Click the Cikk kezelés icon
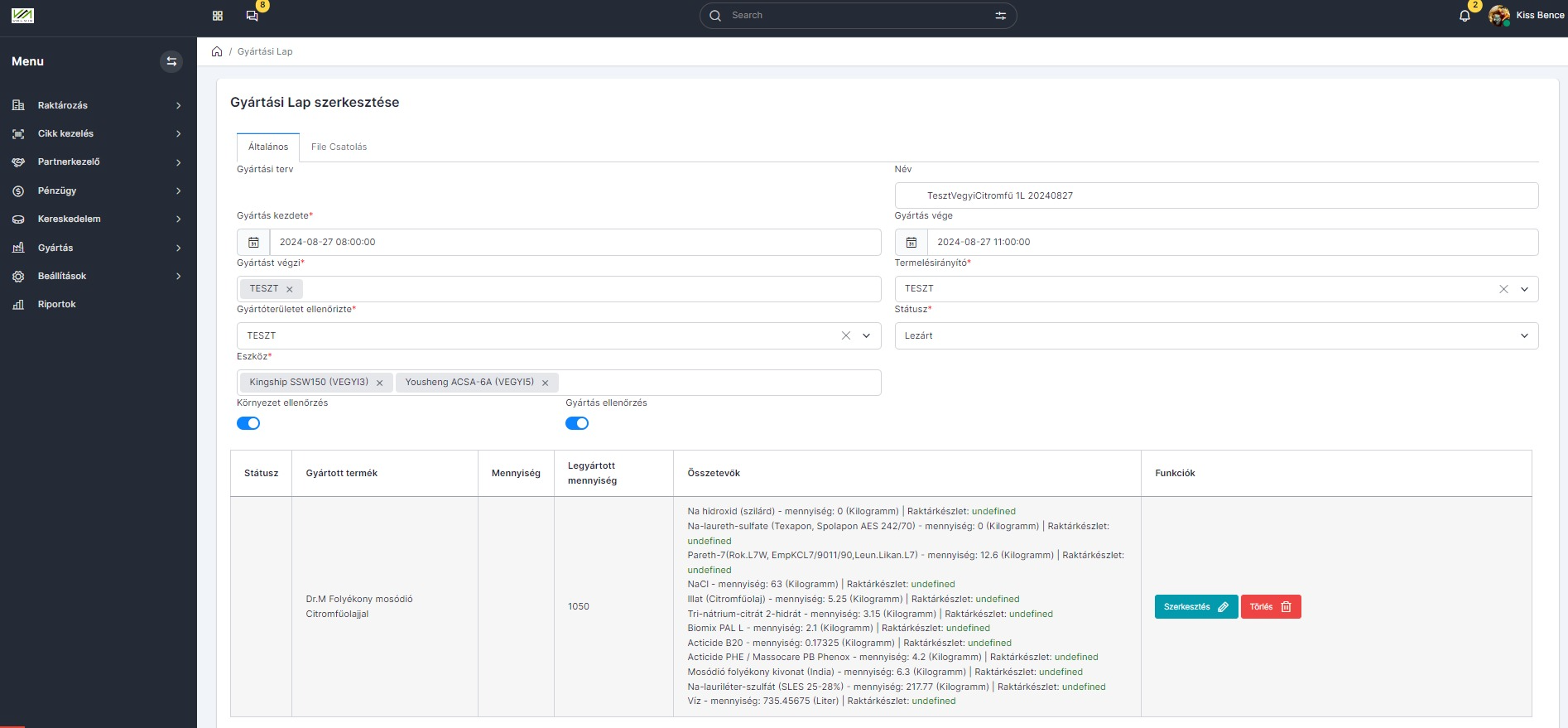The width and height of the screenshot is (1568, 728). [x=18, y=133]
